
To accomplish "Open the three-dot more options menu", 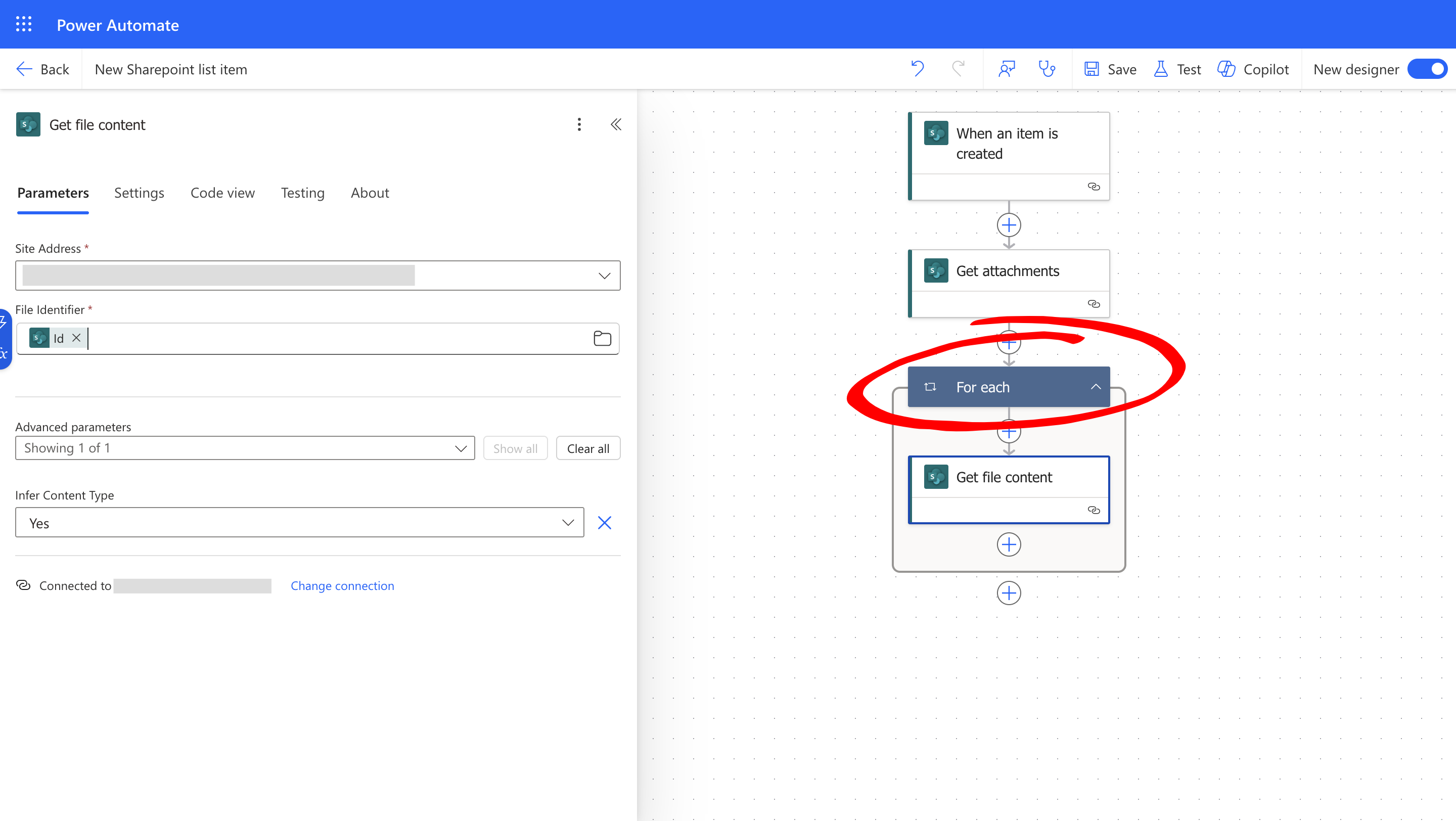I will tap(579, 124).
